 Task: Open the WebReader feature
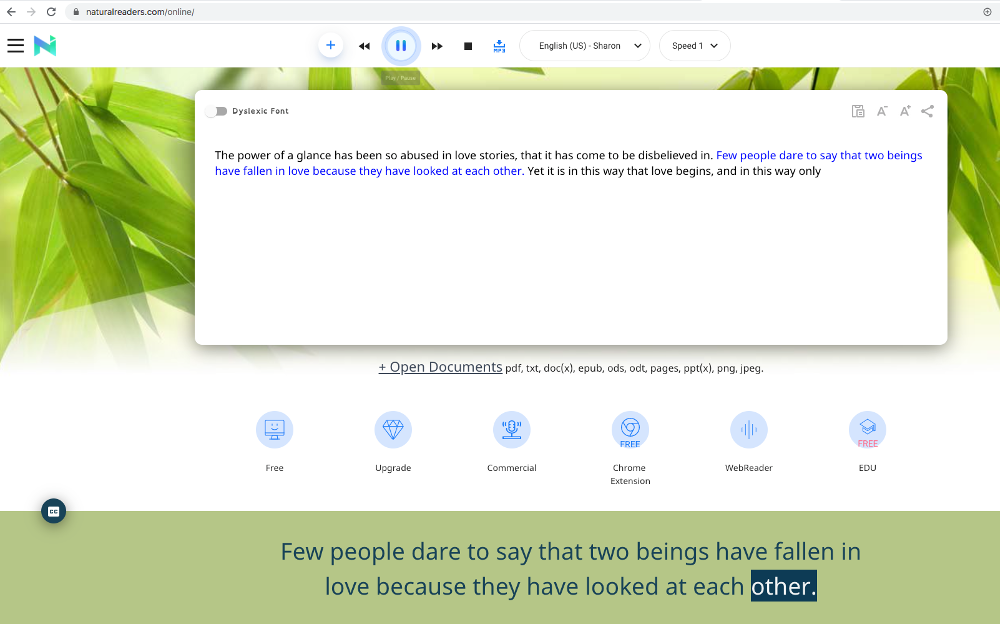748,429
